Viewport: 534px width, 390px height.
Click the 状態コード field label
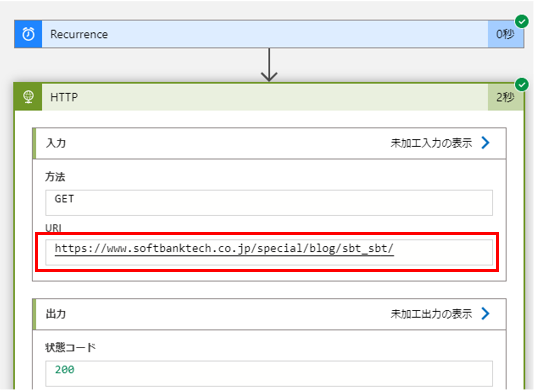pos(70,347)
